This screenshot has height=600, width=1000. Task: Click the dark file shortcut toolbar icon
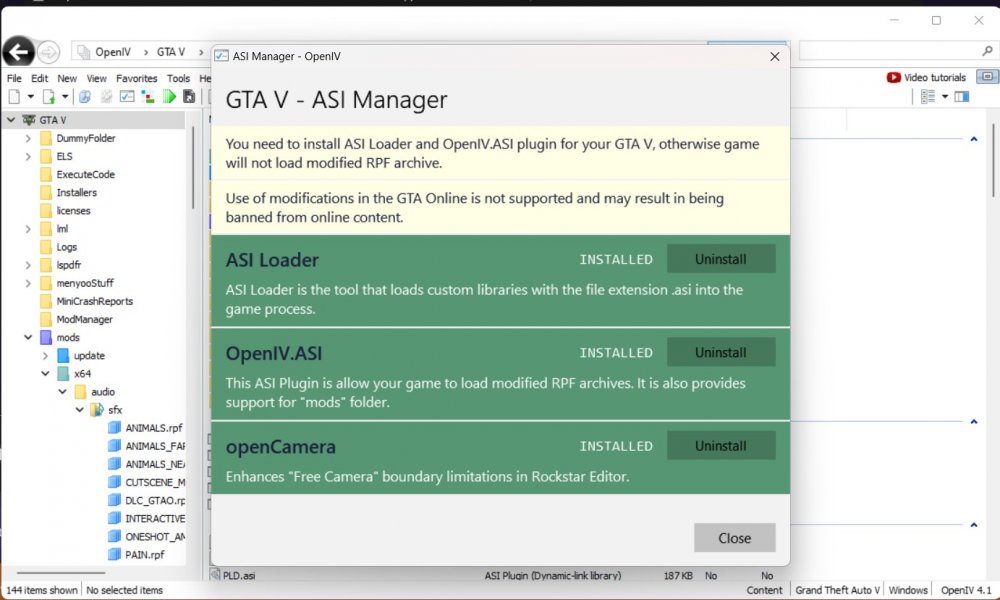pos(189,97)
